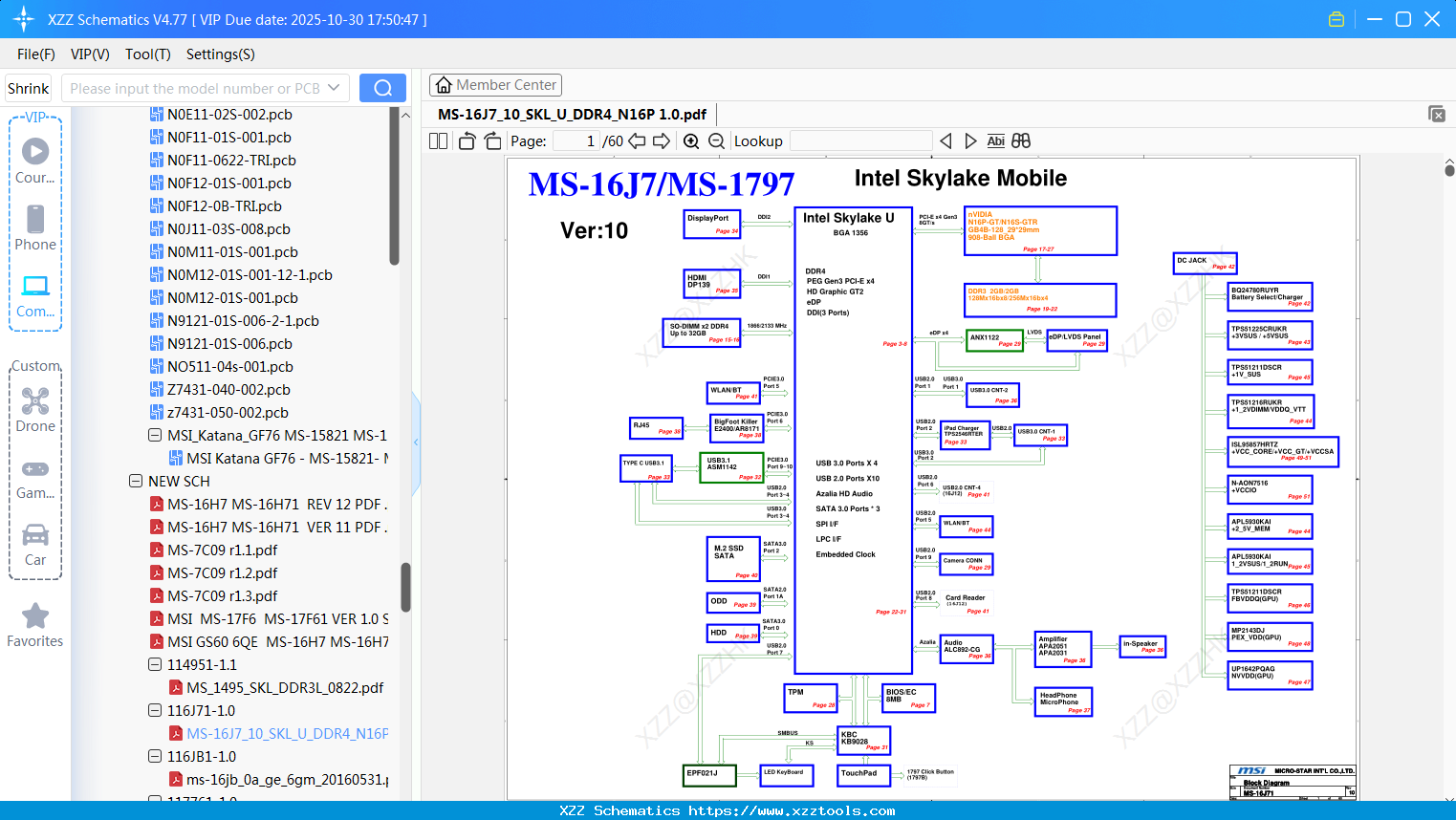Open N9121-01S-006.pcb file
Screen dimensions: 1456x820
[220, 344]
